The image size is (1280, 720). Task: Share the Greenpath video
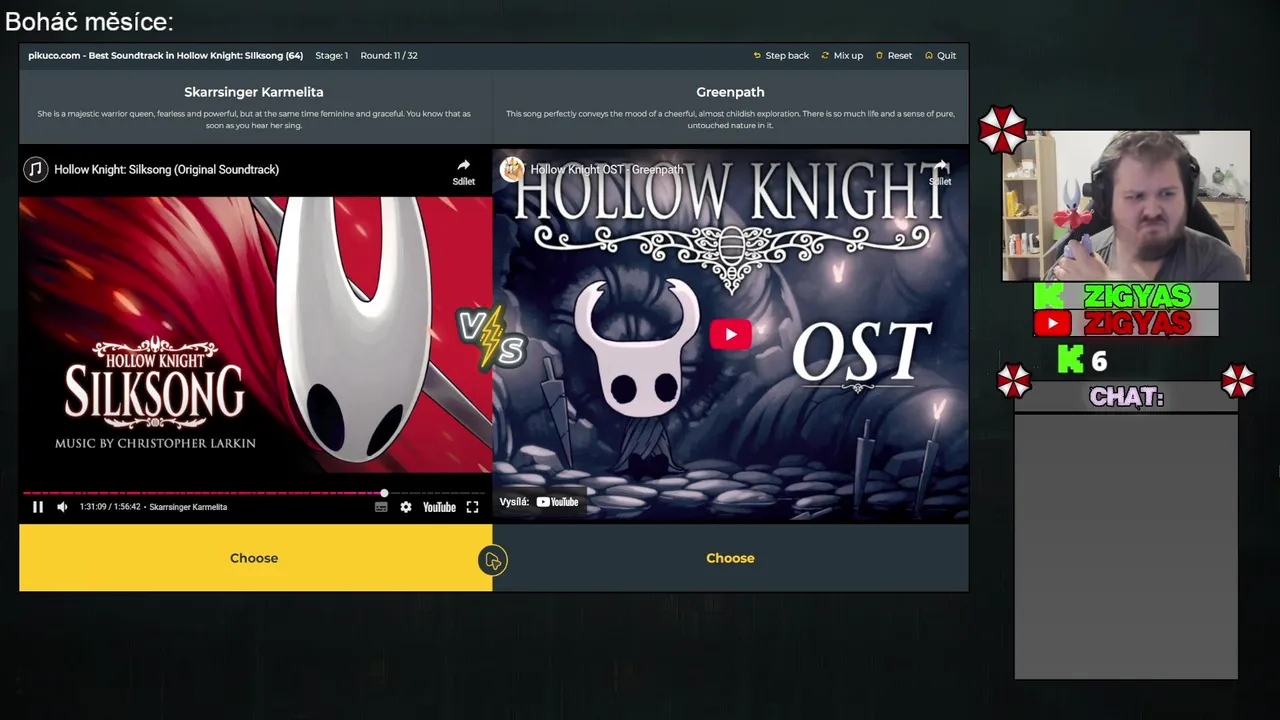(x=940, y=171)
